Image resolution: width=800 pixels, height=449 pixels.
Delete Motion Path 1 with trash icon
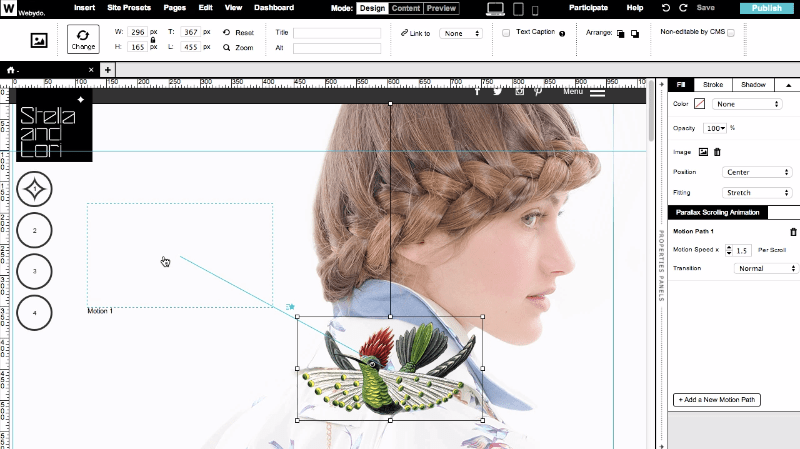coord(793,231)
